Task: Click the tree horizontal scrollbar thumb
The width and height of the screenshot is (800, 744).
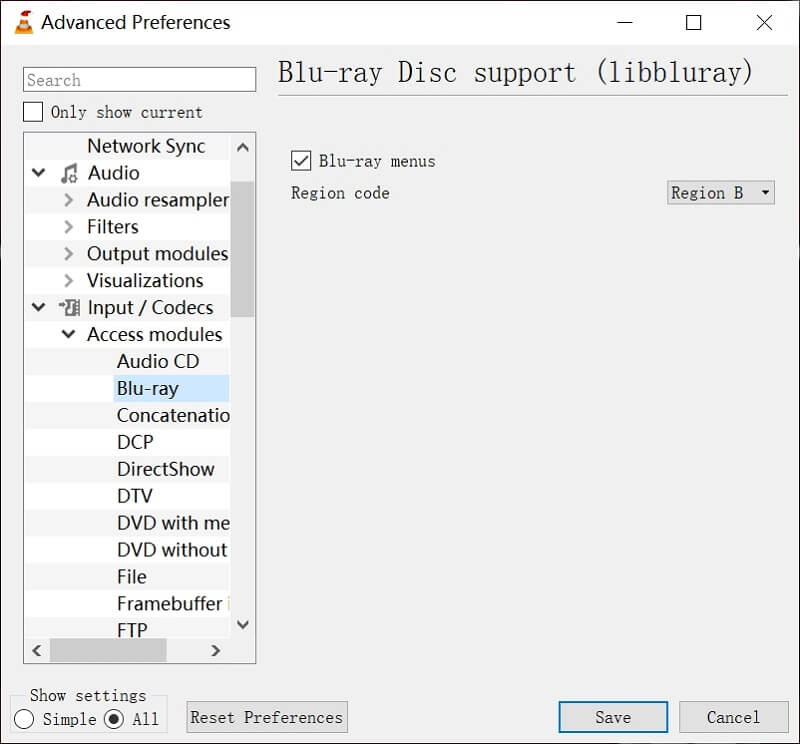Action: 108,650
